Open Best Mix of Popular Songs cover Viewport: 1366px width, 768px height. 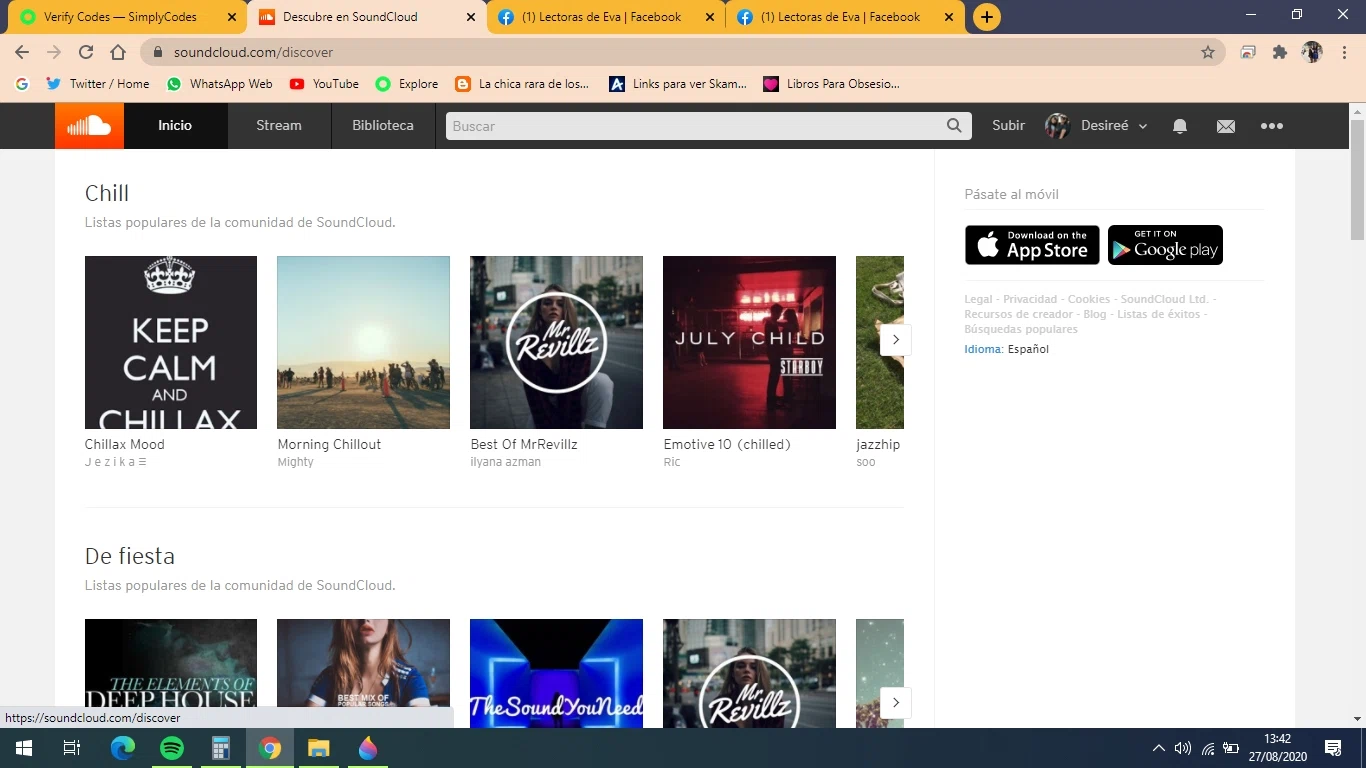363,673
